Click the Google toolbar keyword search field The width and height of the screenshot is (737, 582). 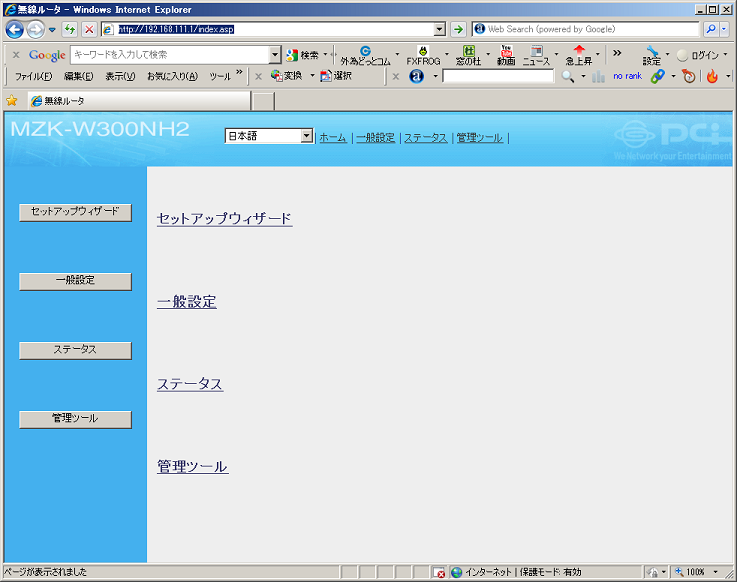click(x=169, y=55)
